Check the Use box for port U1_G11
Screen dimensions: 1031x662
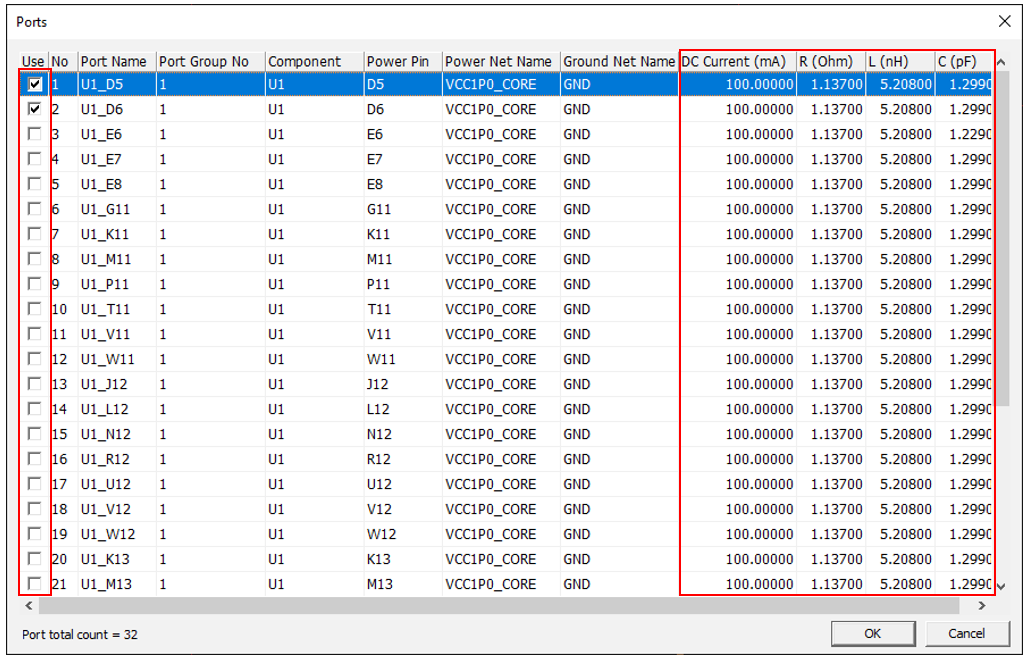point(35,209)
